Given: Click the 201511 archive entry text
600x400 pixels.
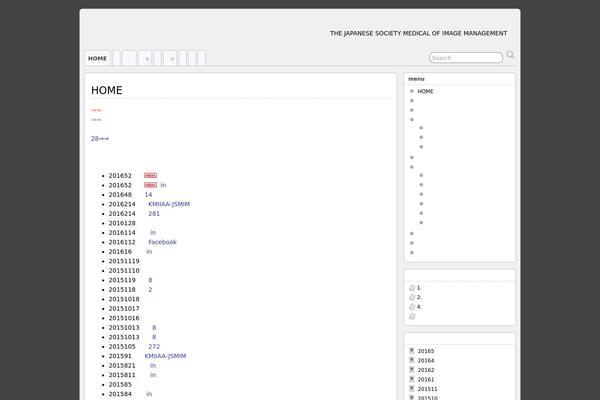Looking at the screenshot, I should pos(427,389).
